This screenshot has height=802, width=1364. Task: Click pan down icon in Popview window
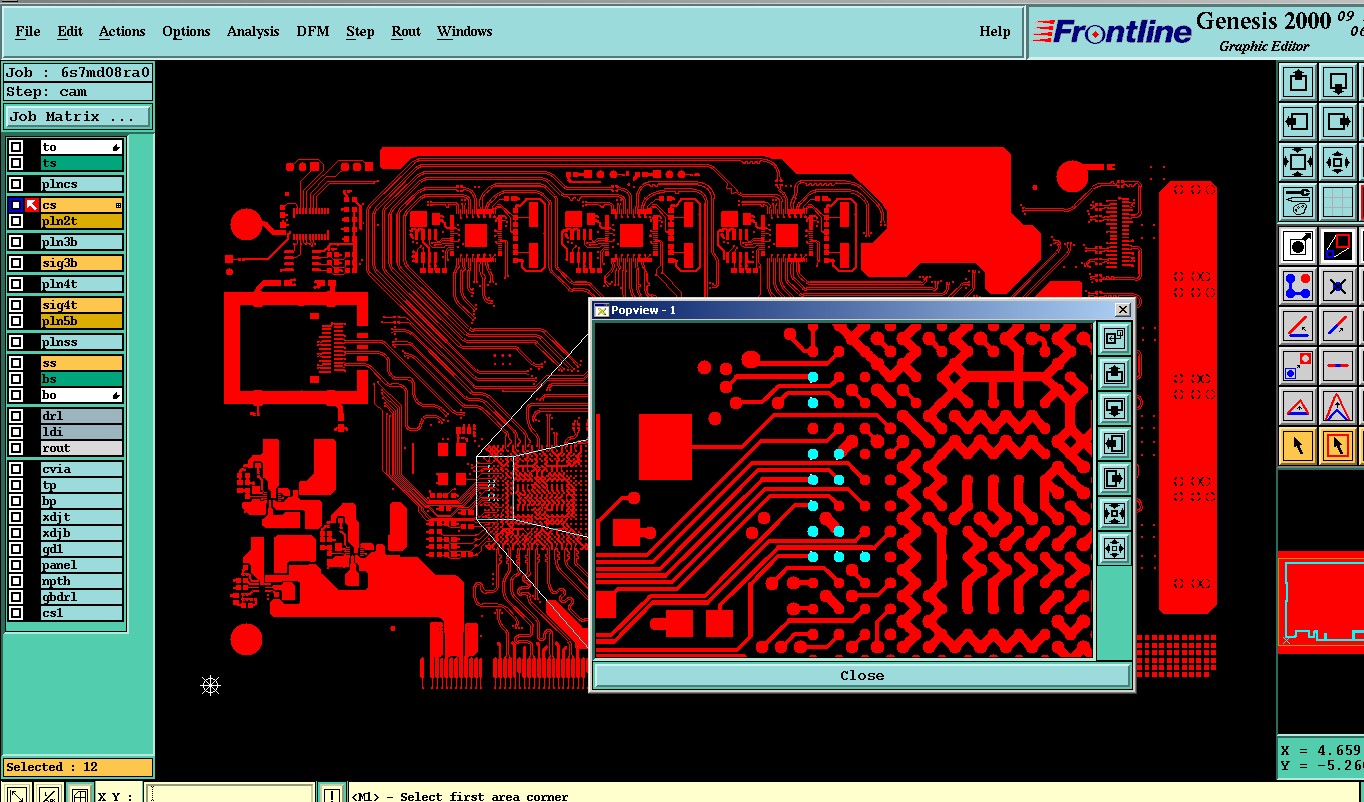(1114, 409)
